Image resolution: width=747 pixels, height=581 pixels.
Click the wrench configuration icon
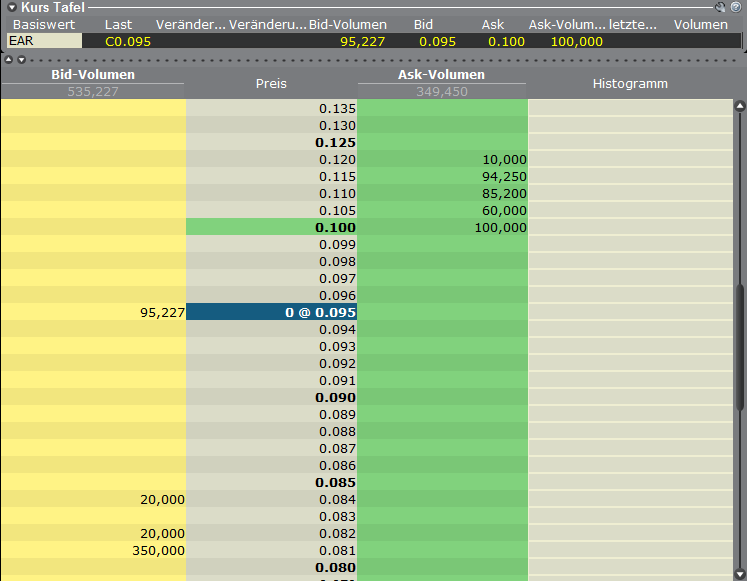(720, 7)
